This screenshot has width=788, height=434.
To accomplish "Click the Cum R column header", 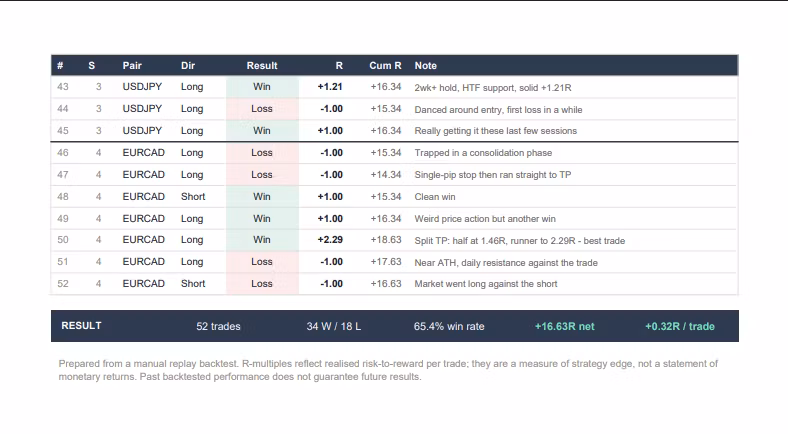I will [385, 66].
